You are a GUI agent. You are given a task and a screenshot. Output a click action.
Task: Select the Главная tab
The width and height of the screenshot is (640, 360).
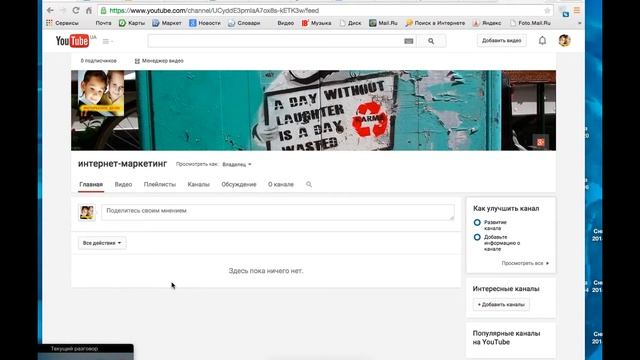(x=91, y=184)
